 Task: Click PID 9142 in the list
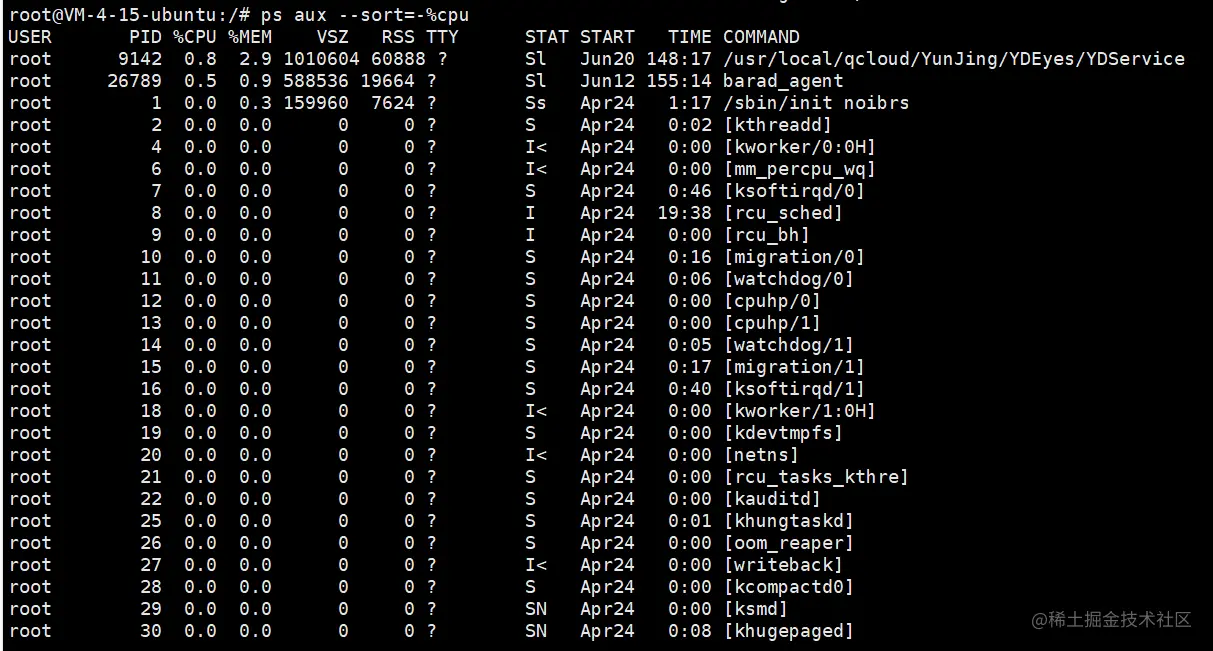pos(140,59)
